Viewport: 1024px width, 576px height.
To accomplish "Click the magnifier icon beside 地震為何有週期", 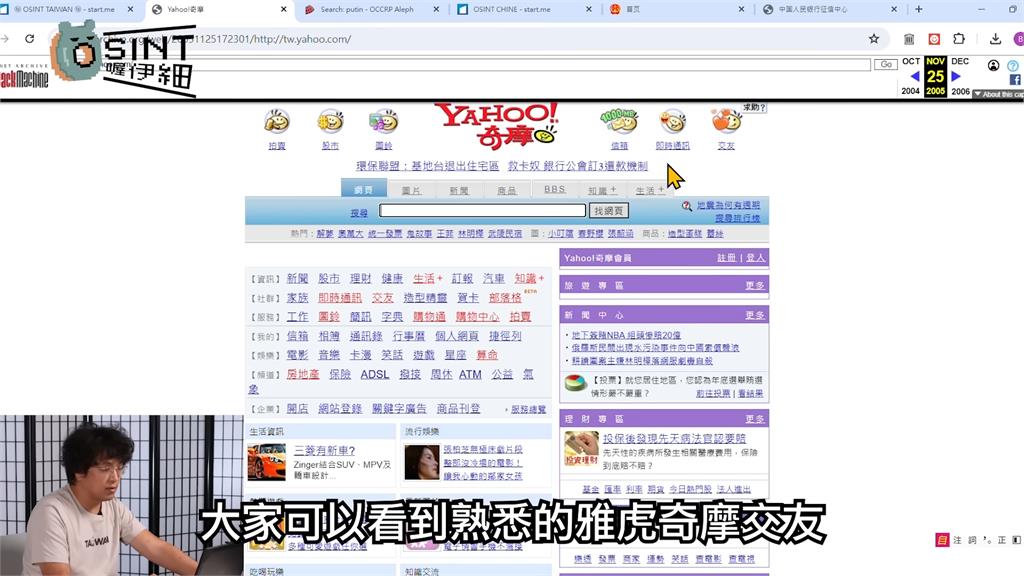I will tap(686, 206).
